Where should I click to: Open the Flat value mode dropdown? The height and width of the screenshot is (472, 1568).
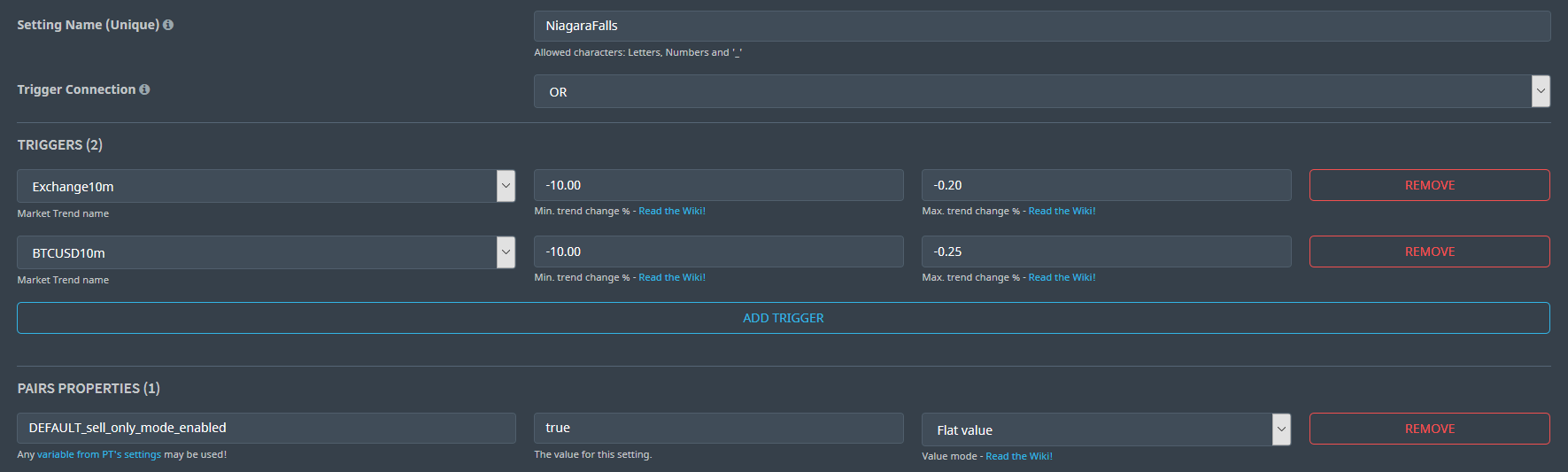(x=1281, y=429)
